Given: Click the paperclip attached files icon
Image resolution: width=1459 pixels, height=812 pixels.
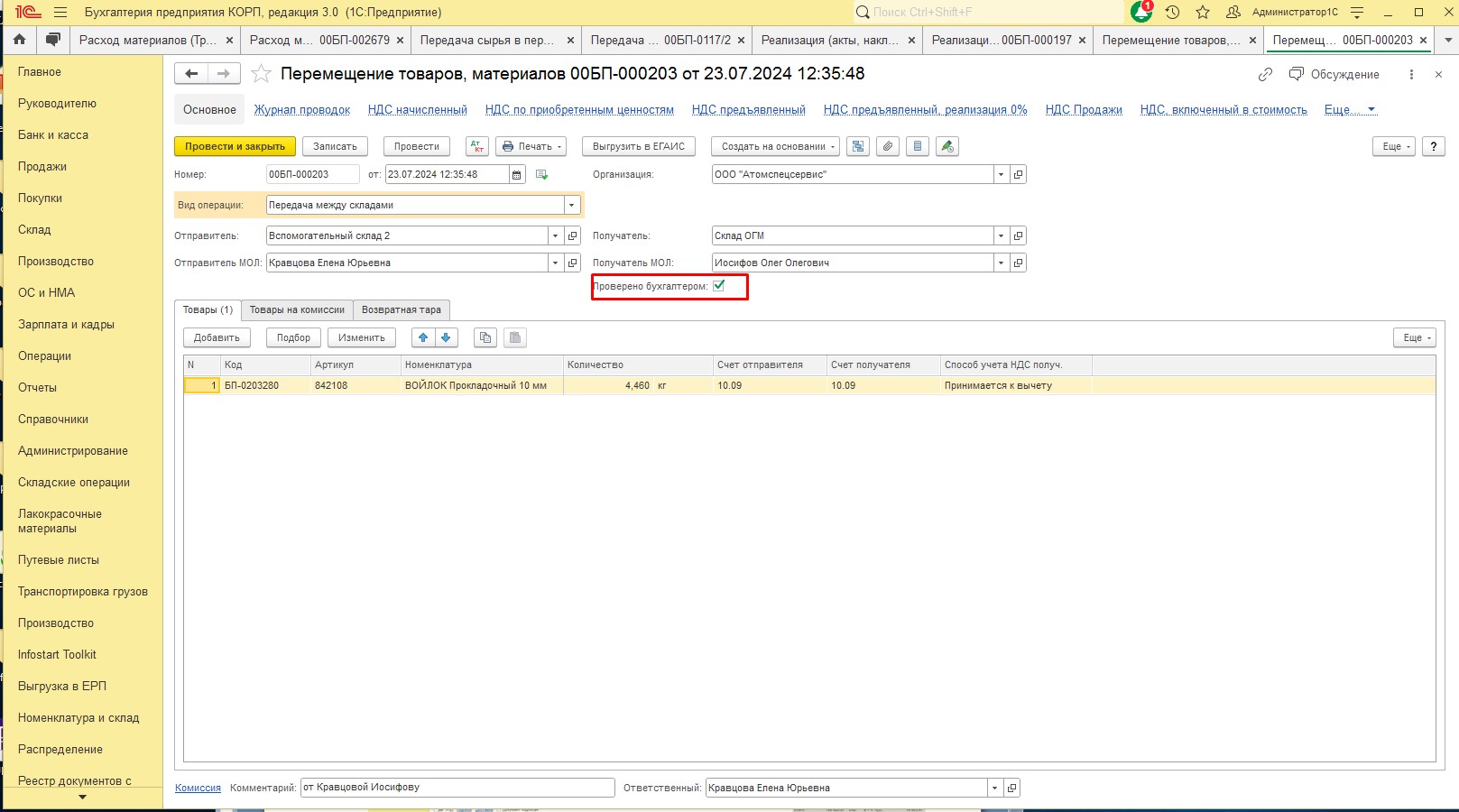Looking at the screenshot, I should click(888, 146).
